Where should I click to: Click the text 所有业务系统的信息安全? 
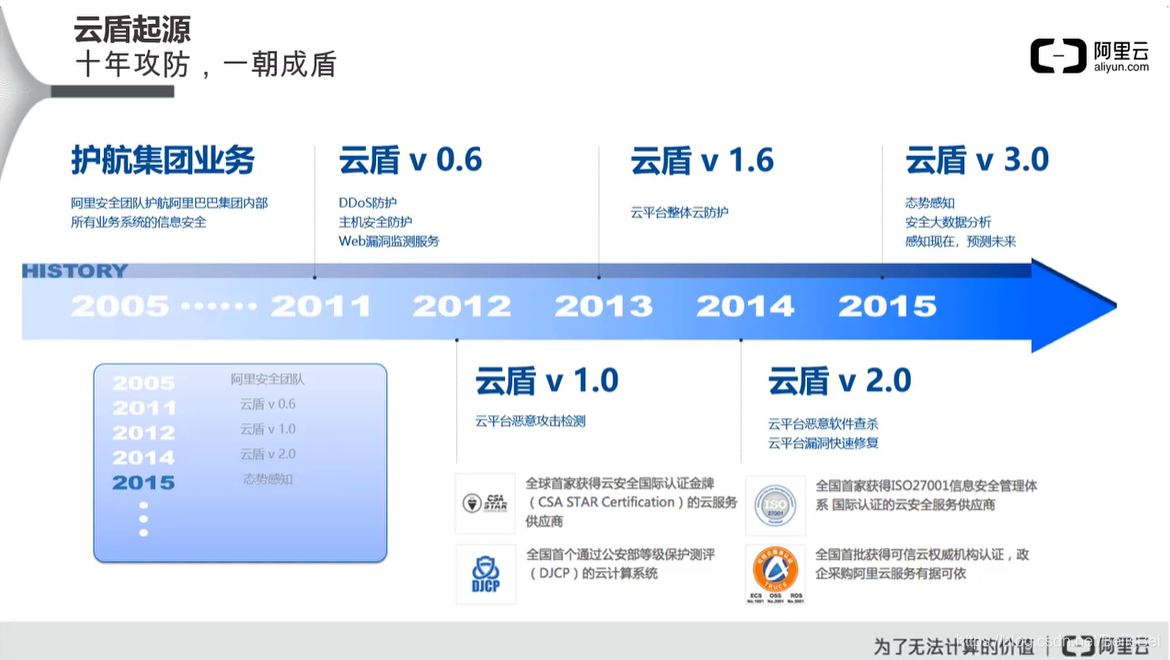139,222
